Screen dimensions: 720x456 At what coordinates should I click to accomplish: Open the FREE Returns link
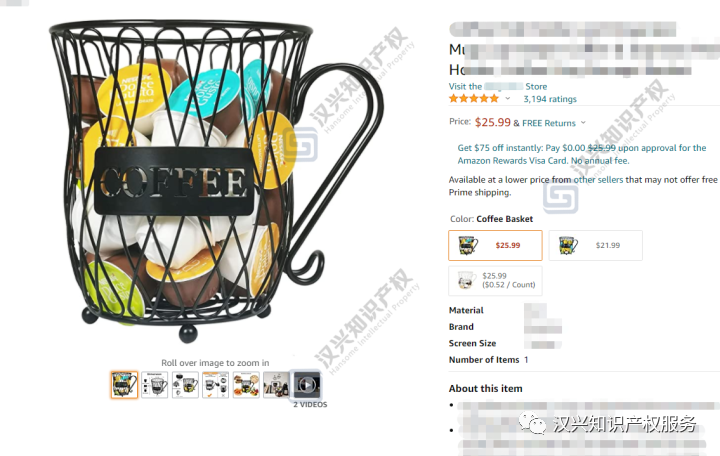click(549, 123)
